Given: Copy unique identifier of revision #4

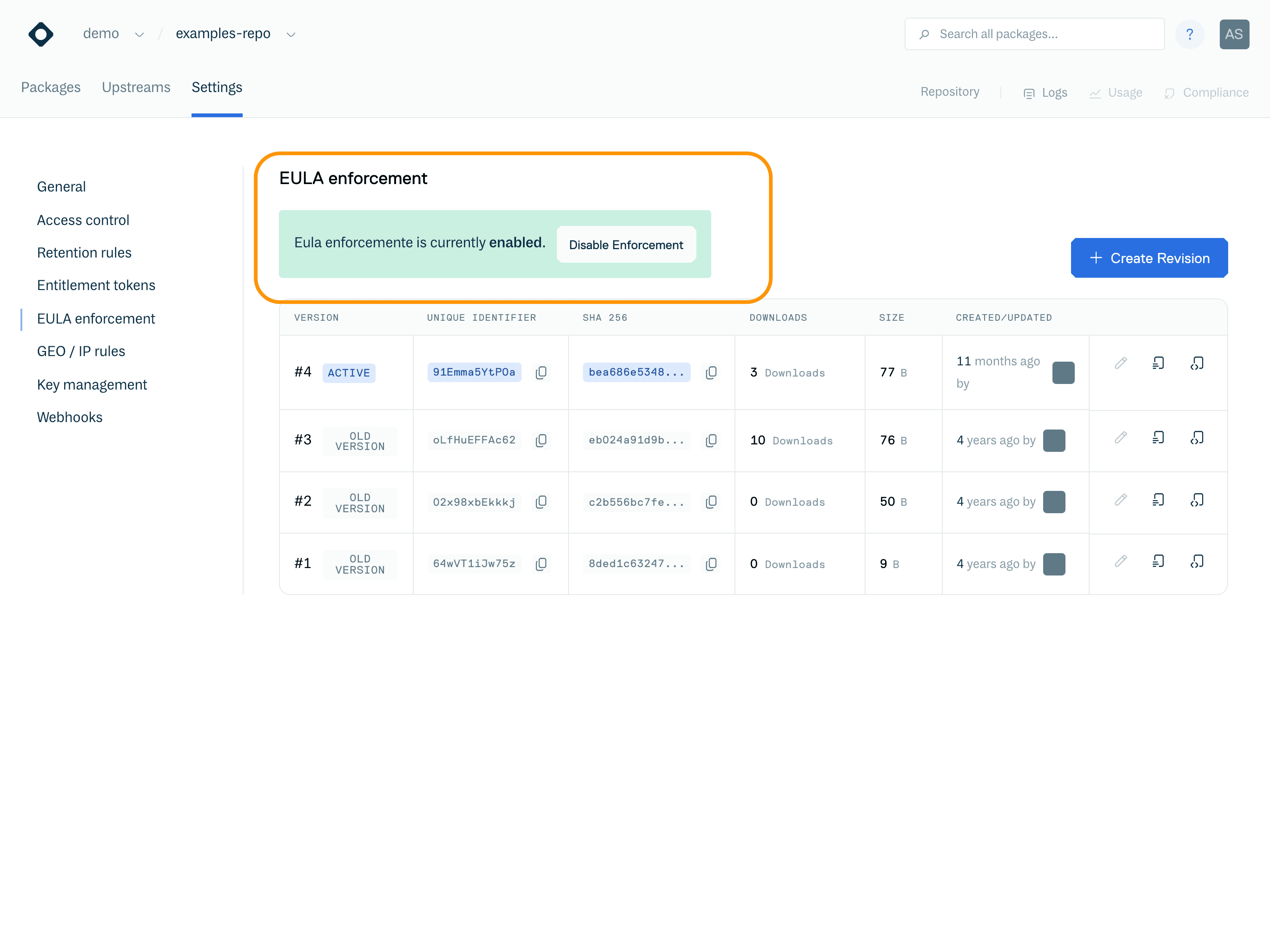Looking at the screenshot, I should (x=541, y=373).
